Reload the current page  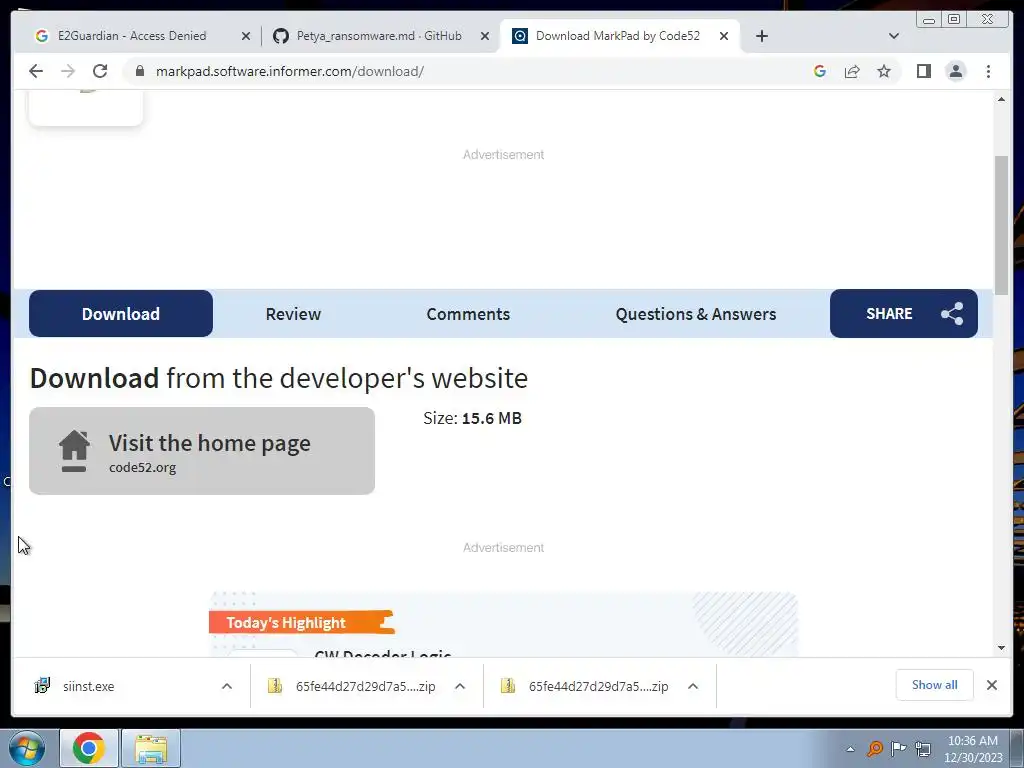100,71
